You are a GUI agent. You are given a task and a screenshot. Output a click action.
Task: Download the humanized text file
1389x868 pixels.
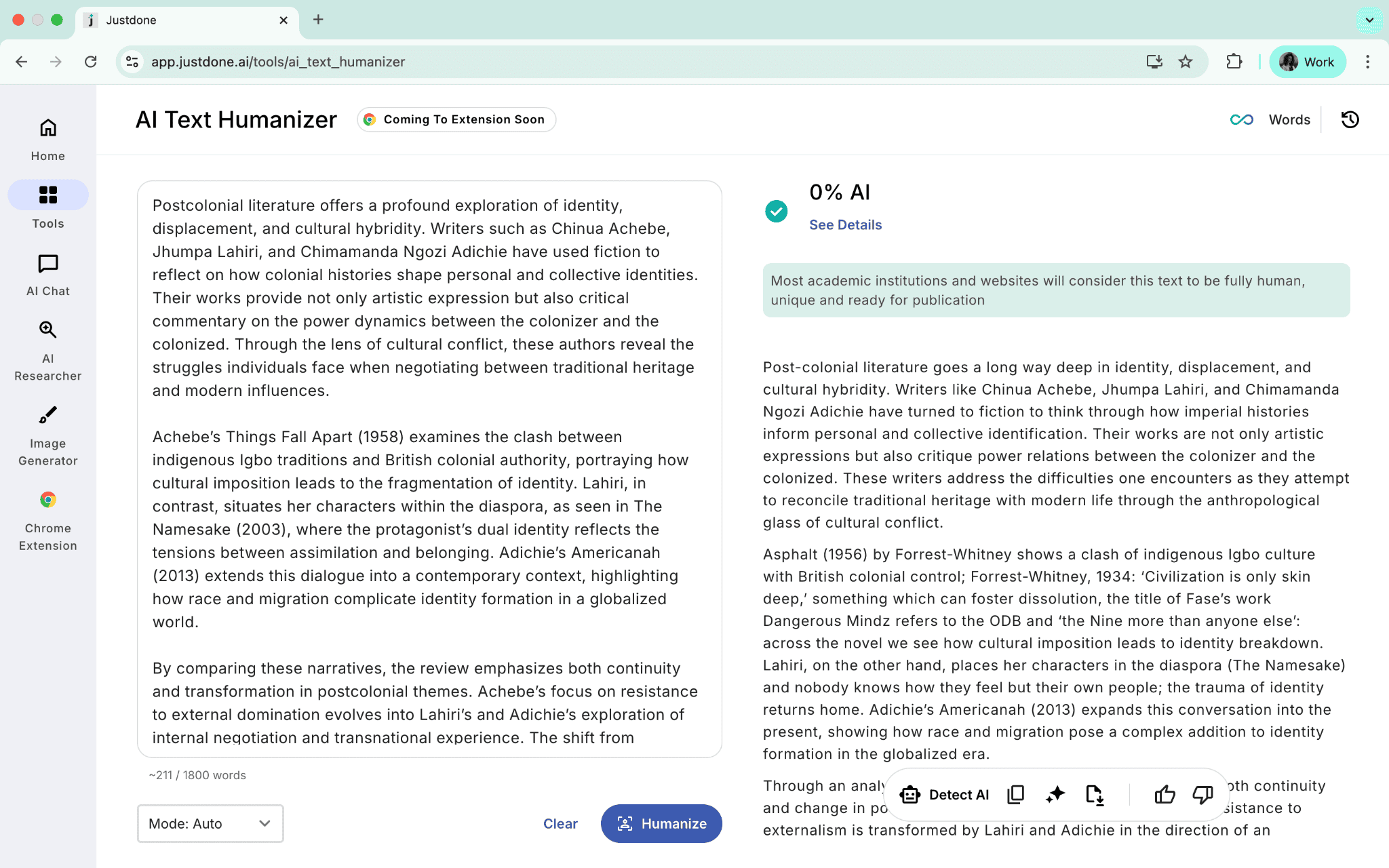coord(1094,795)
